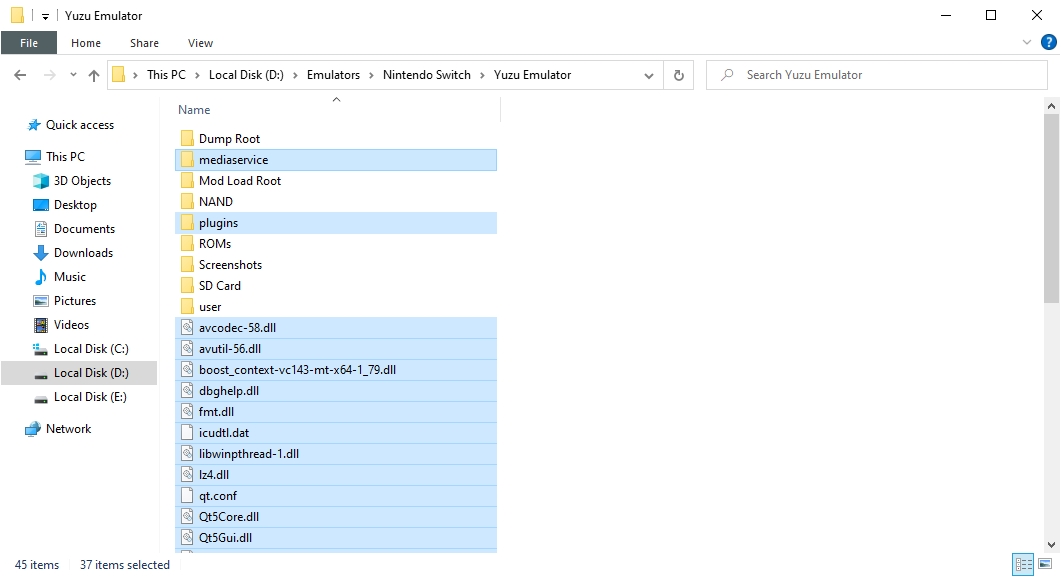Select Network in navigation pane
The image size is (1061, 577).
pos(68,428)
